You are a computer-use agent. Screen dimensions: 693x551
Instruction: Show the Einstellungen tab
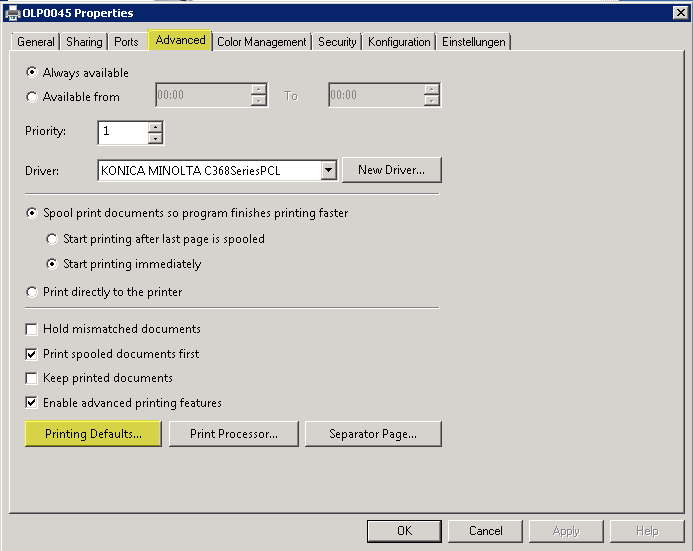[474, 42]
